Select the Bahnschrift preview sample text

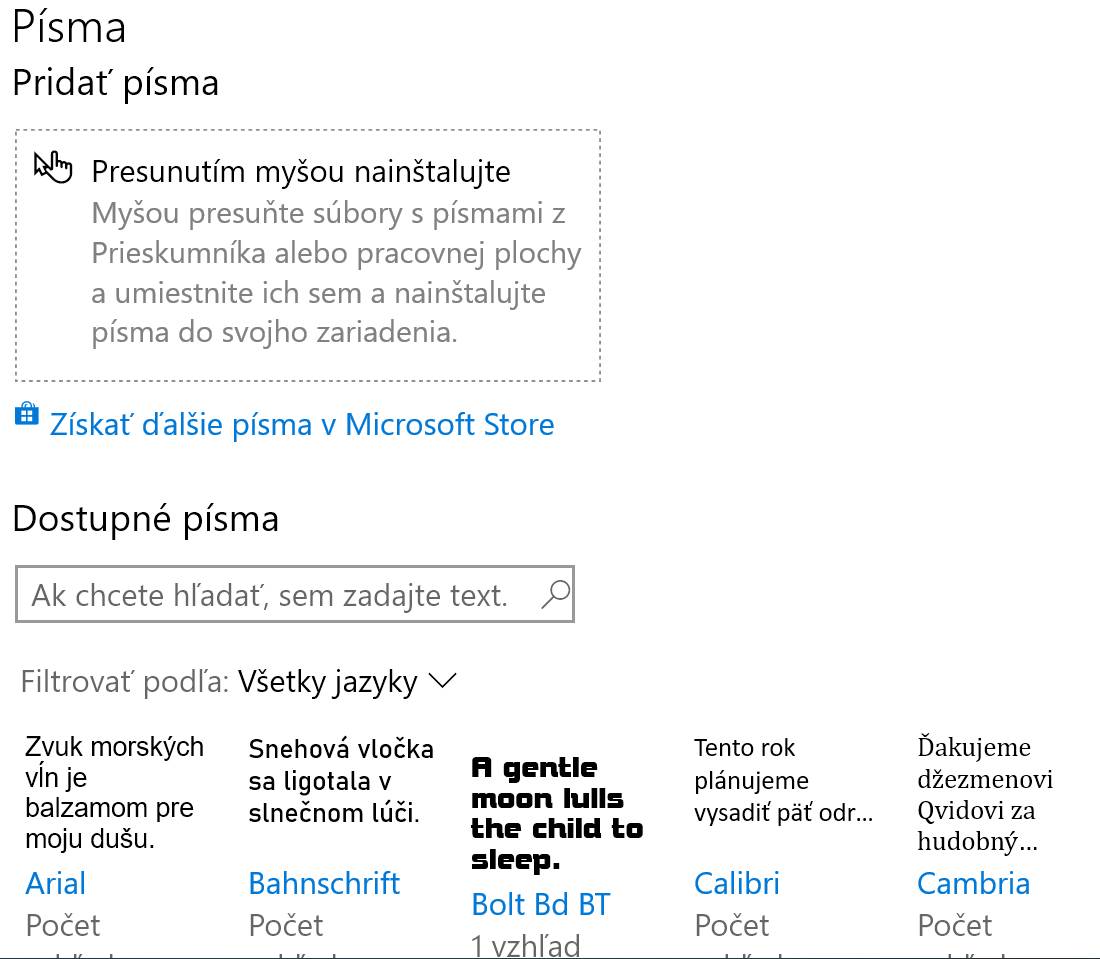341,781
